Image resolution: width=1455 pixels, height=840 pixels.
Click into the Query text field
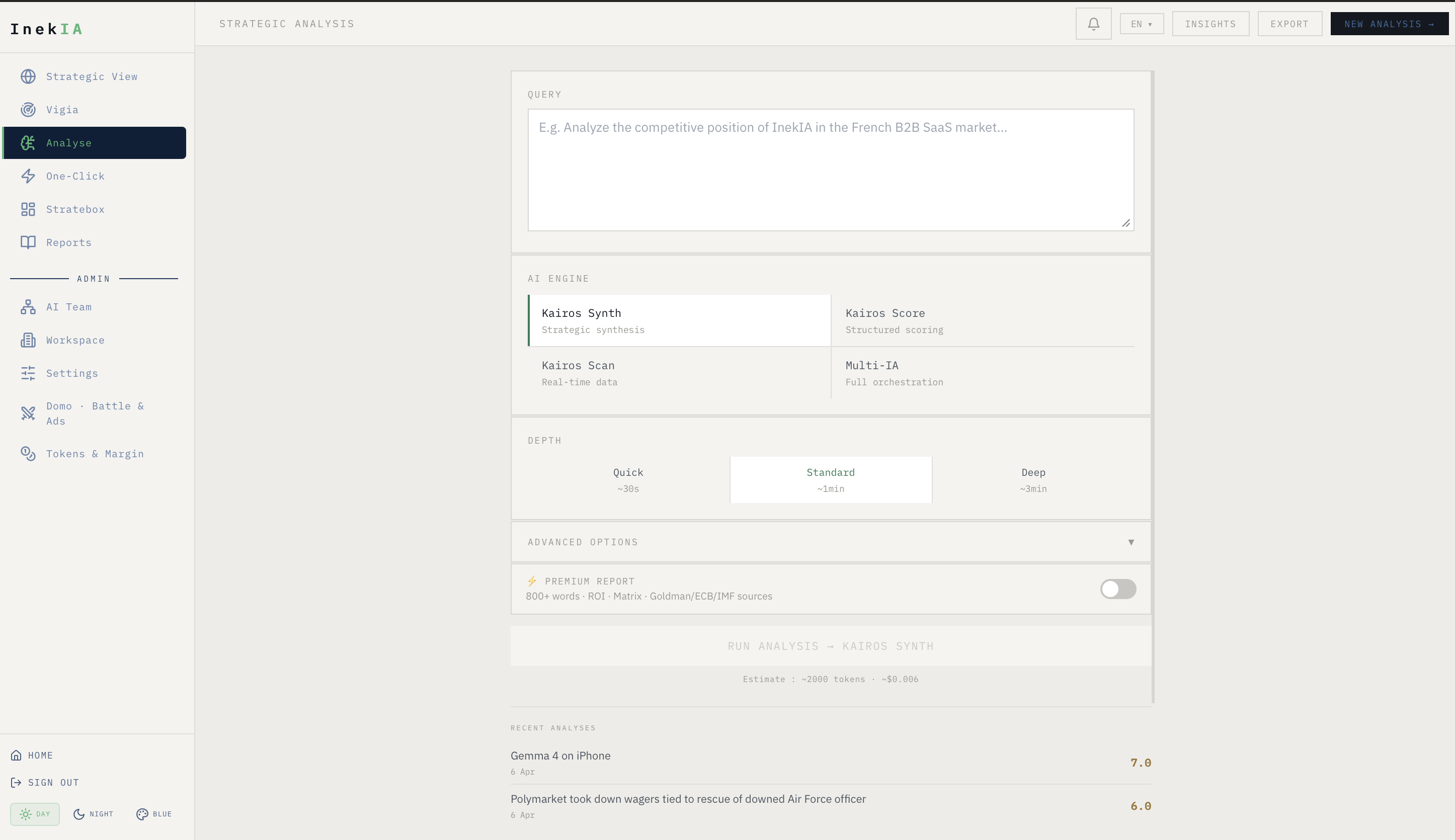point(830,170)
